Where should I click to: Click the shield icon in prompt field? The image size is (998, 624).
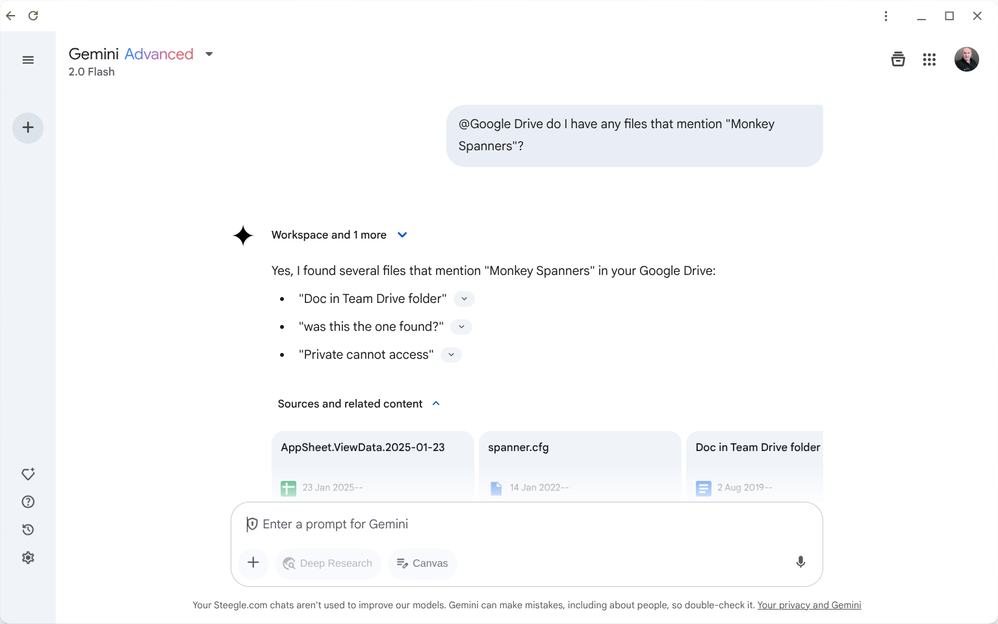[x=252, y=524]
